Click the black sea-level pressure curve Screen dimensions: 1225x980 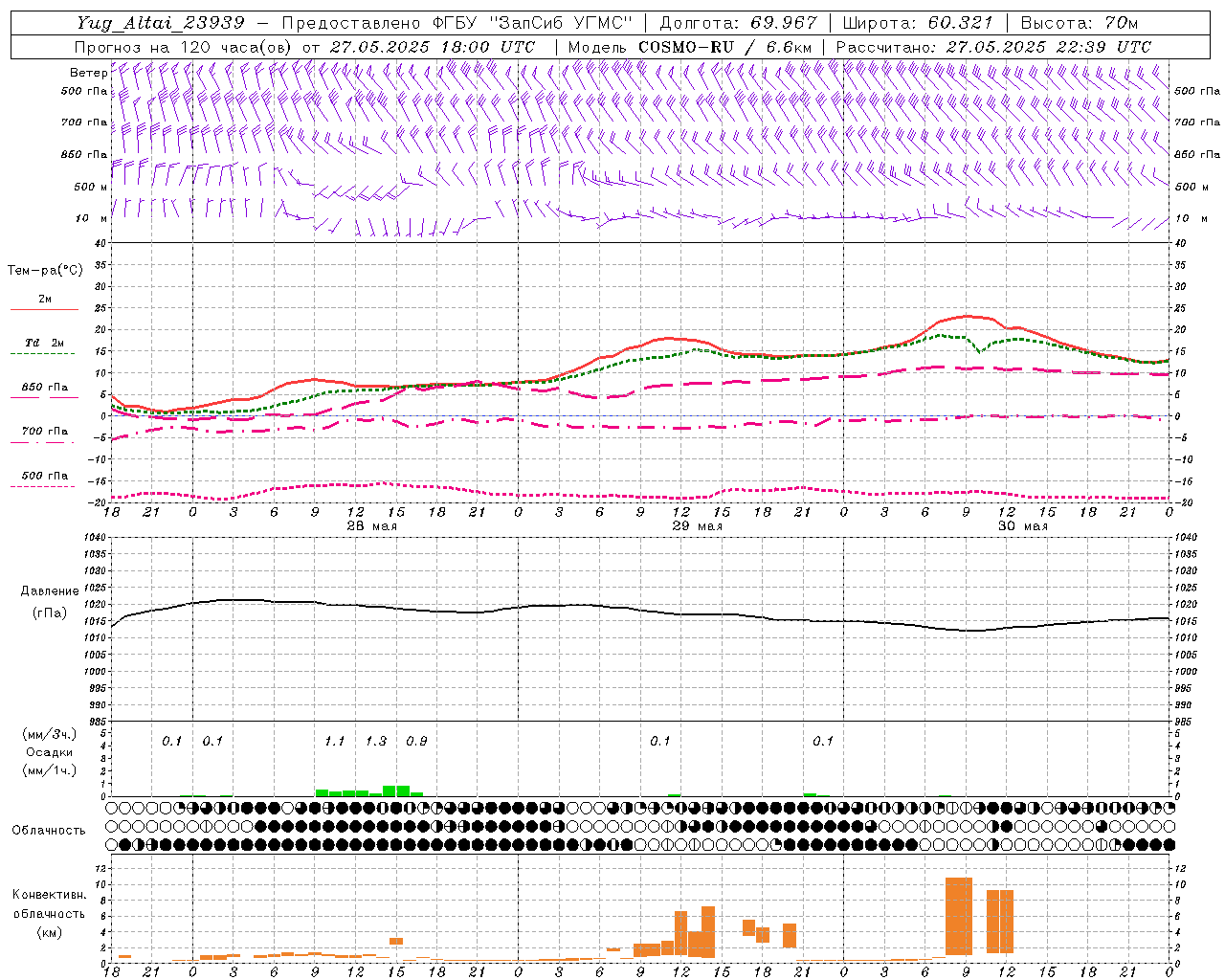click(641, 610)
